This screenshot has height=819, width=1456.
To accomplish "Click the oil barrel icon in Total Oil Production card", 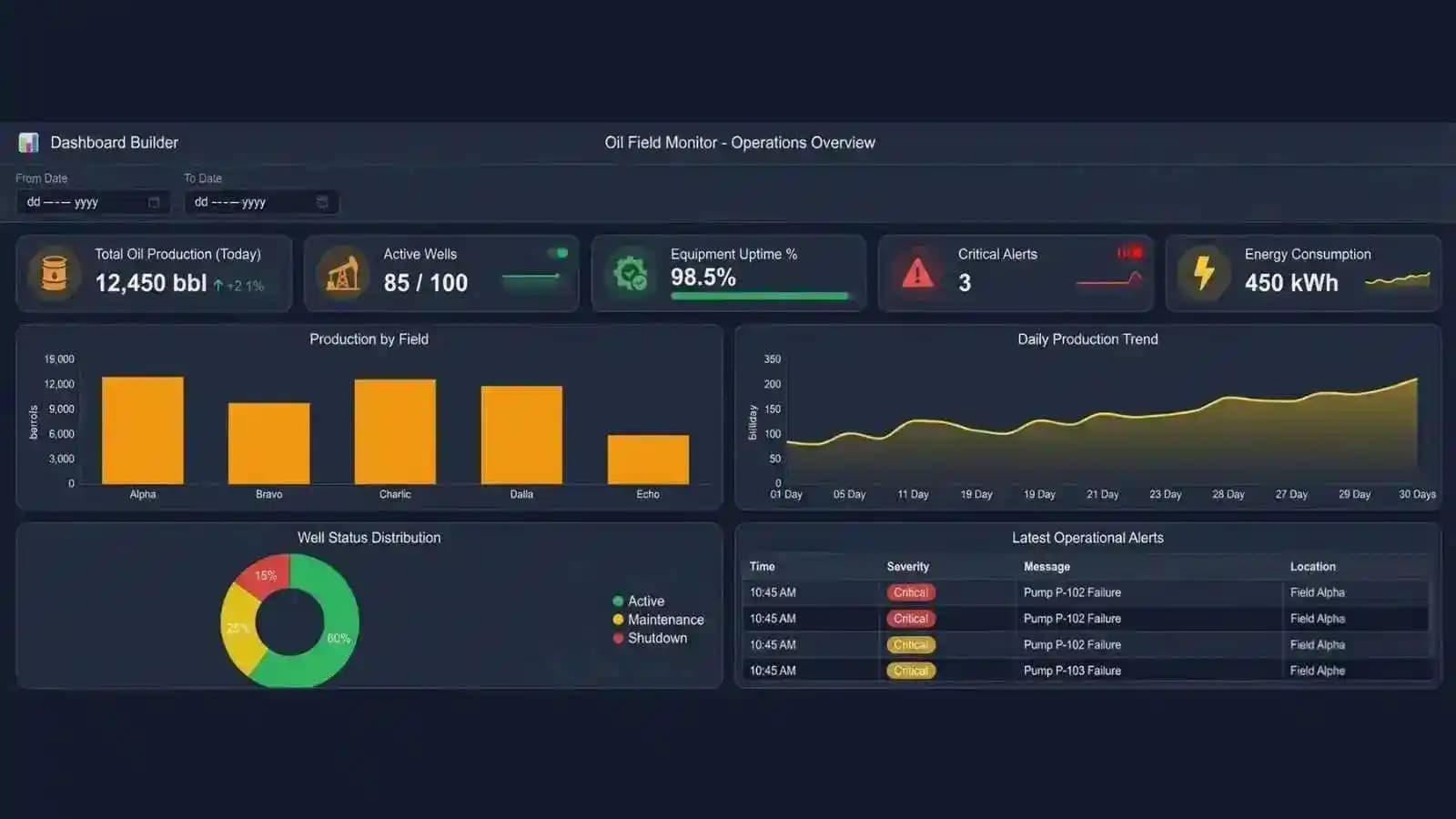I will tap(55, 273).
